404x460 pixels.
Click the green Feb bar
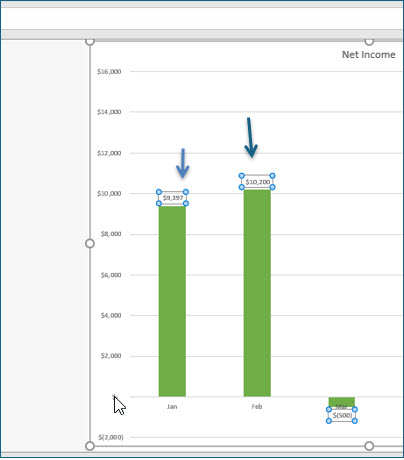pyautogui.click(x=257, y=293)
